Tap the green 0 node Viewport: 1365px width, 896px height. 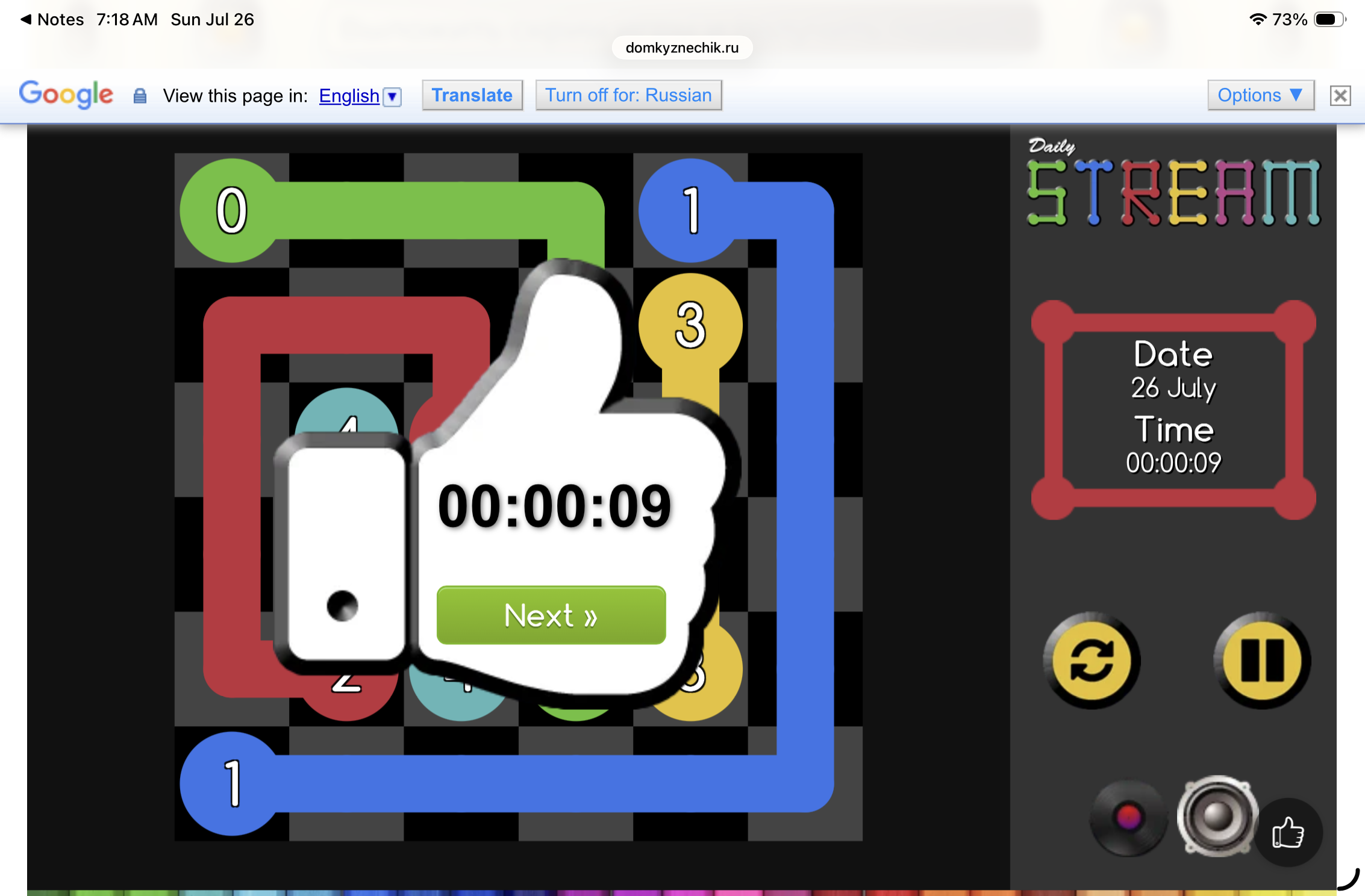[232, 210]
